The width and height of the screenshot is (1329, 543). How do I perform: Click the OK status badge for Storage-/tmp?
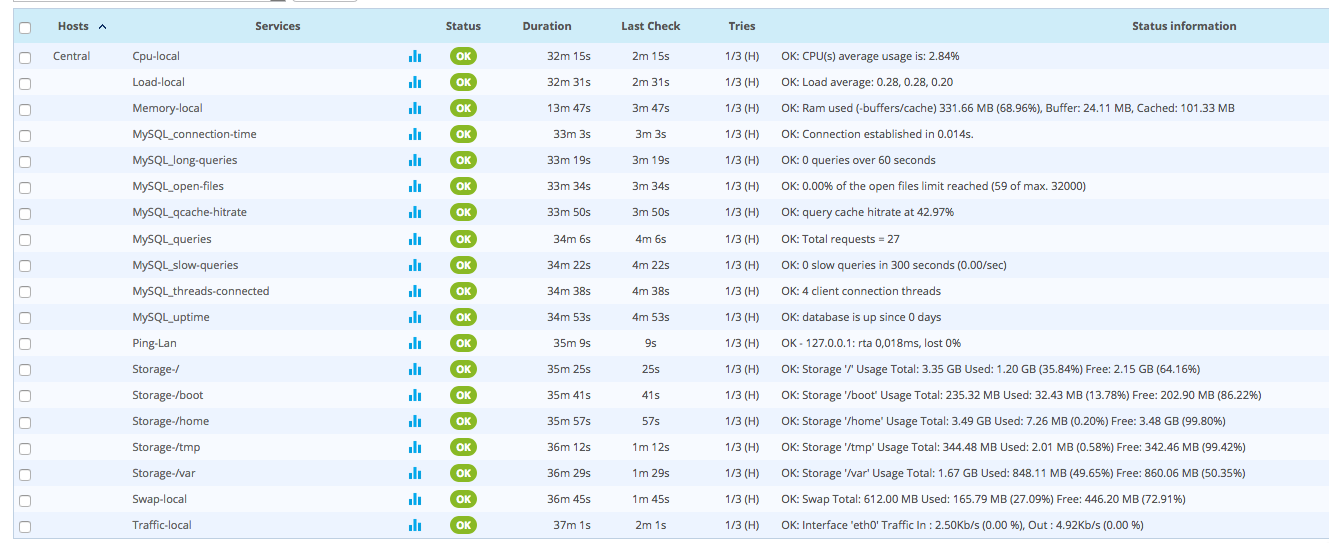(463, 447)
